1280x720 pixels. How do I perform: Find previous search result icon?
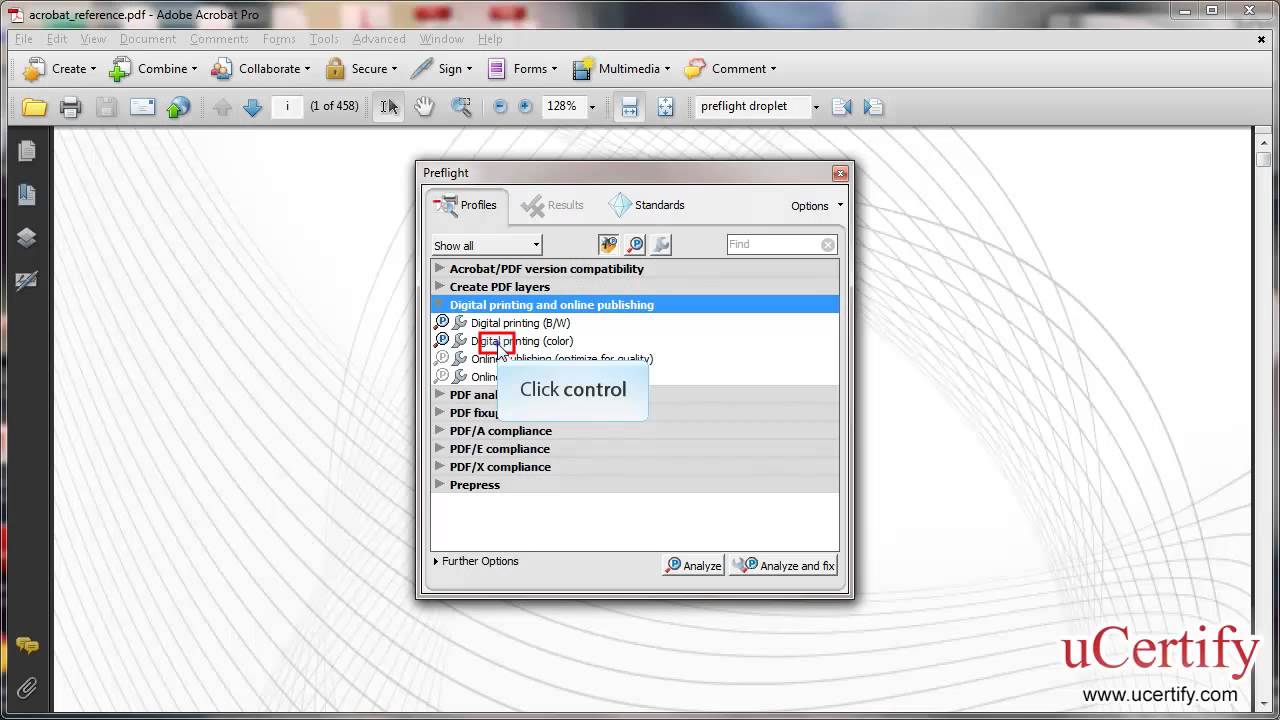point(841,107)
